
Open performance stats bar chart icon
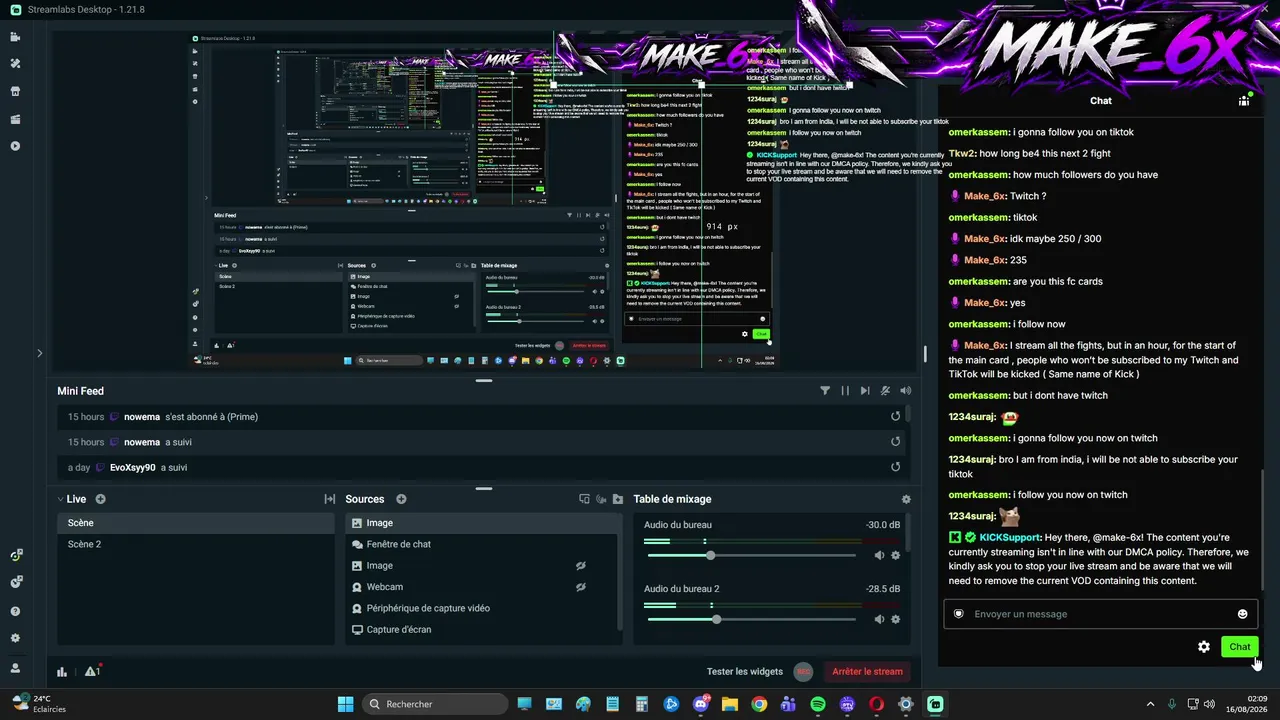pyautogui.click(x=62, y=672)
